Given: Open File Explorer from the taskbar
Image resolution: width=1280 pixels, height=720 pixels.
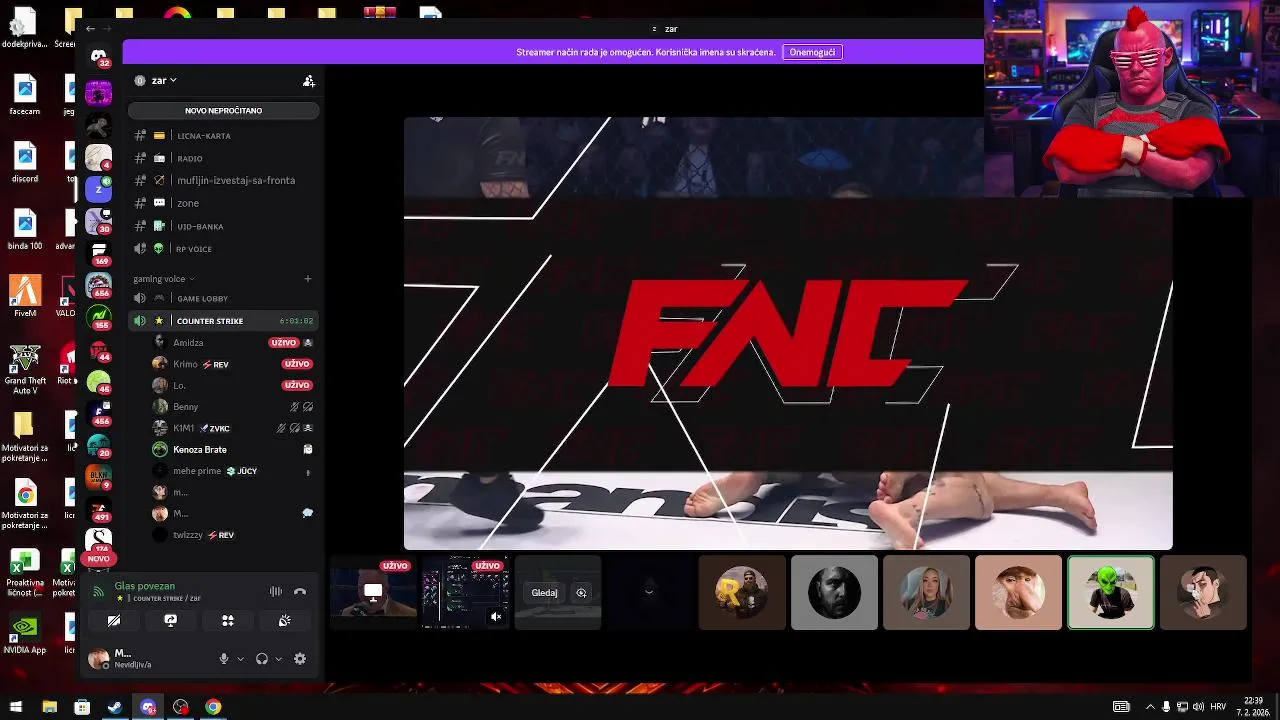Looking at the screenshot, I should point(49,707).
